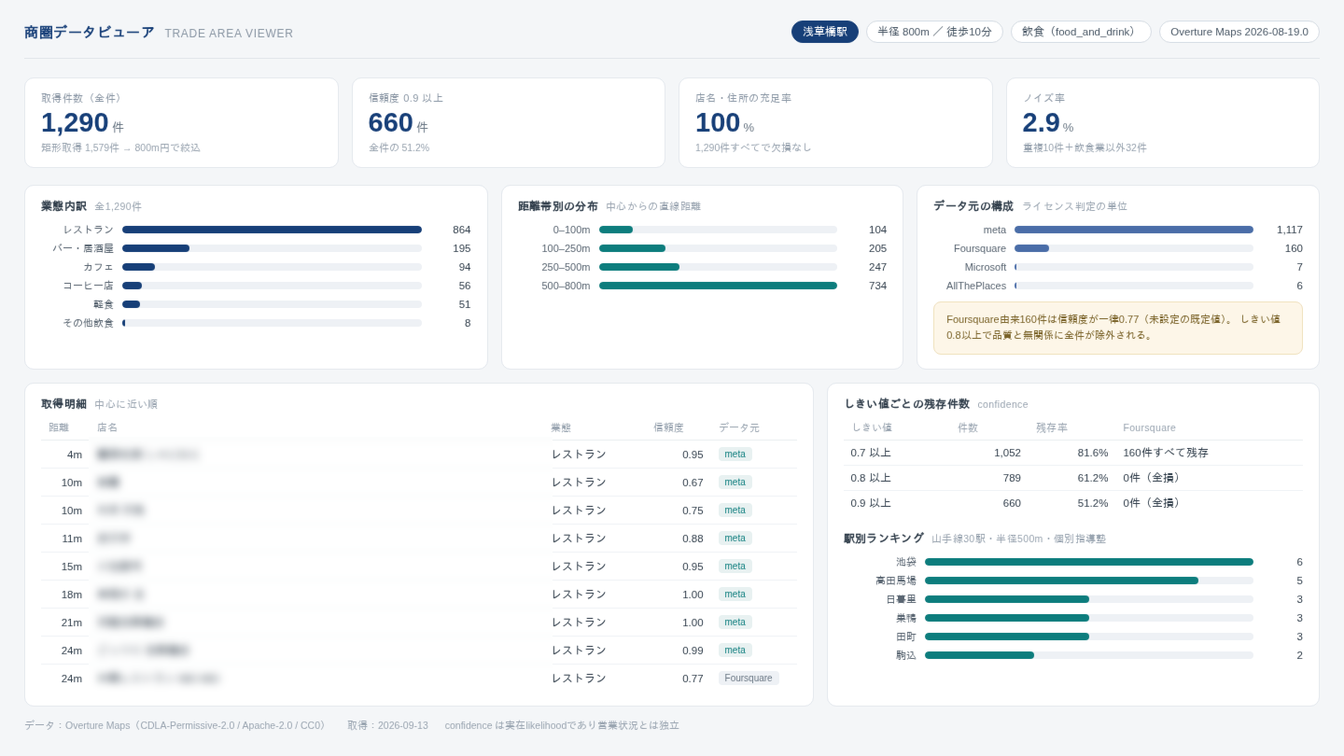Click the Foursquare tag in the last table row

coord(748,678)
